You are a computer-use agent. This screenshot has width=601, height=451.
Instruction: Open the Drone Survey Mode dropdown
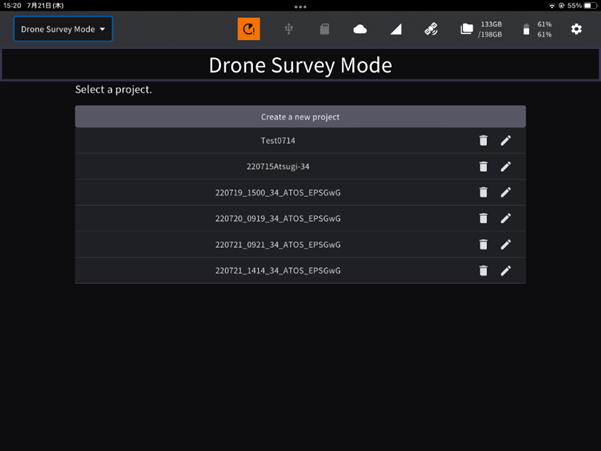pos(63,29)
